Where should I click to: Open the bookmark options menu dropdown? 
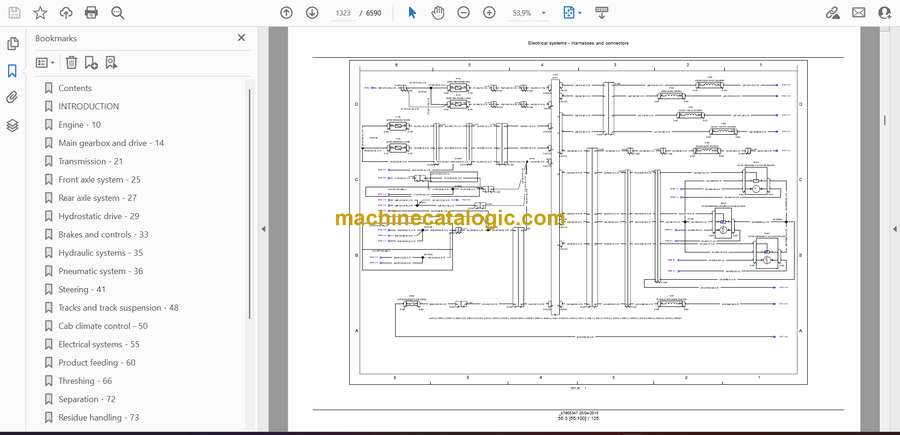45,63
